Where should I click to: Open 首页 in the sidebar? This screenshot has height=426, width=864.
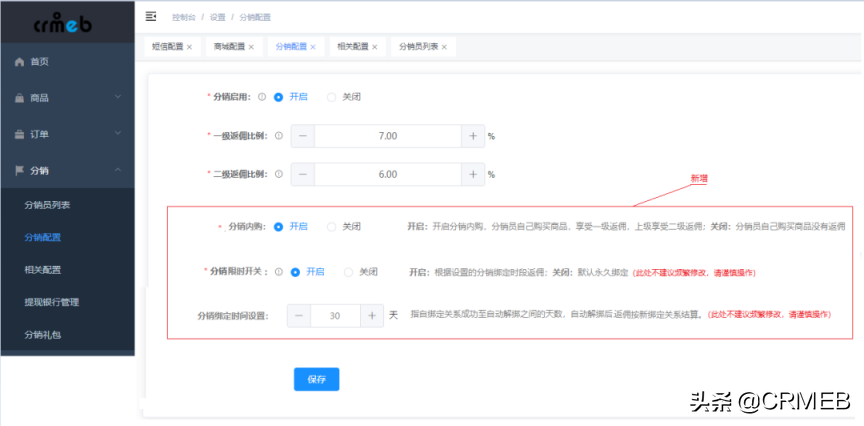[67, 62]
